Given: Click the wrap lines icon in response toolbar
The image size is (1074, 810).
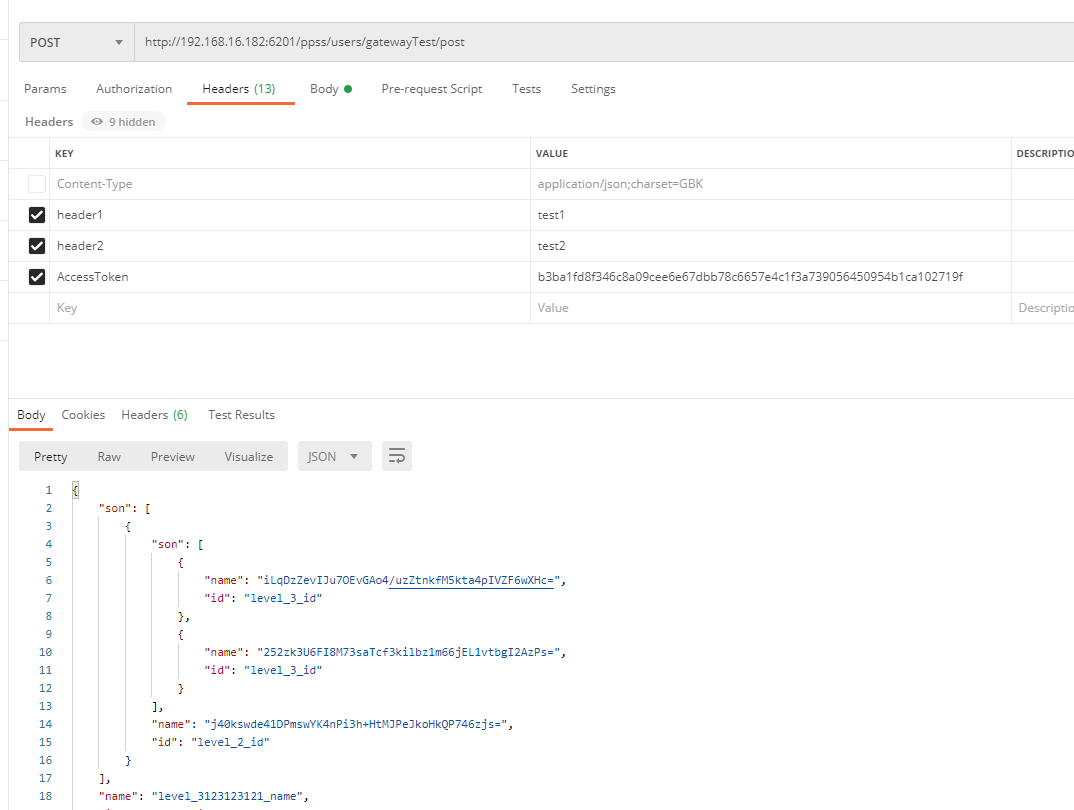Looking at the screenshot, I should 397,457.
